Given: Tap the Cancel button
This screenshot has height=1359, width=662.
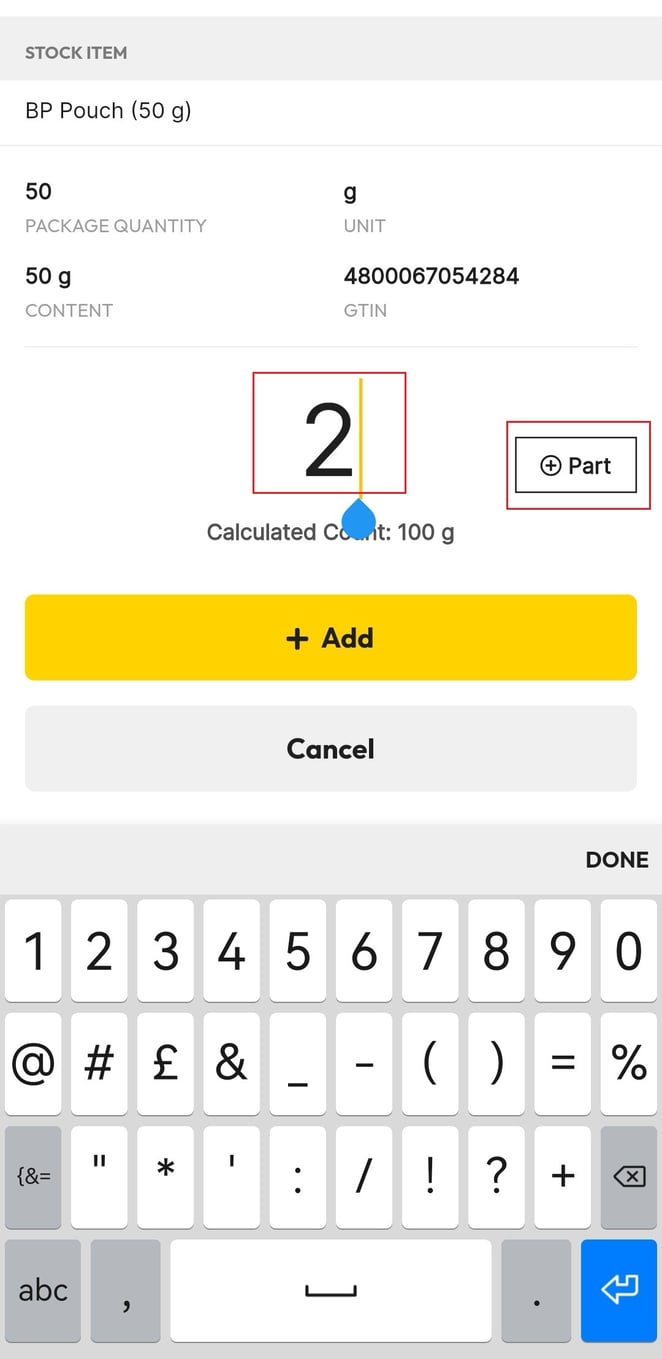Looking at the screenshot, I should pos(330,748).
